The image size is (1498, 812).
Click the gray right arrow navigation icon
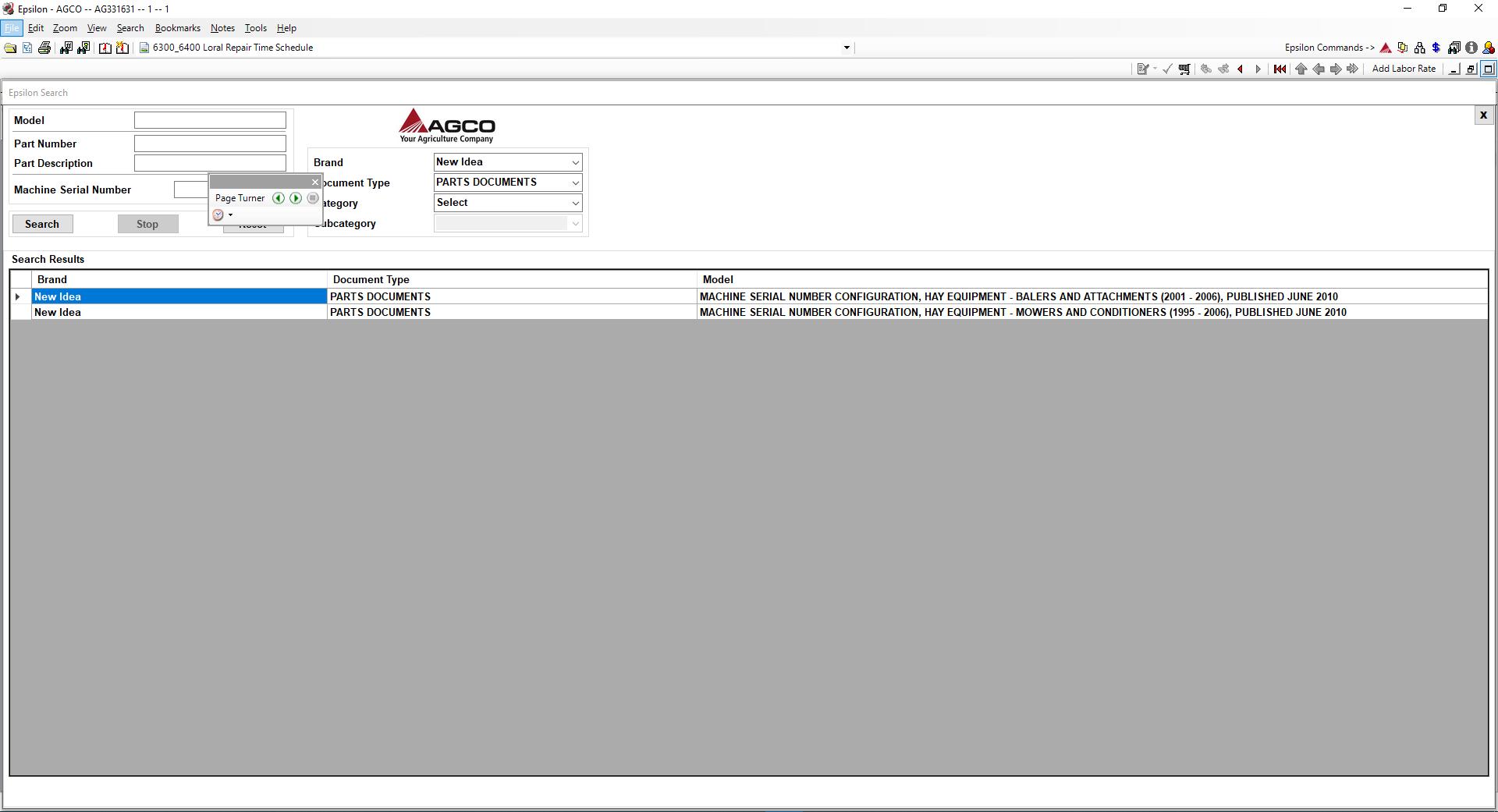point(1336,69)
